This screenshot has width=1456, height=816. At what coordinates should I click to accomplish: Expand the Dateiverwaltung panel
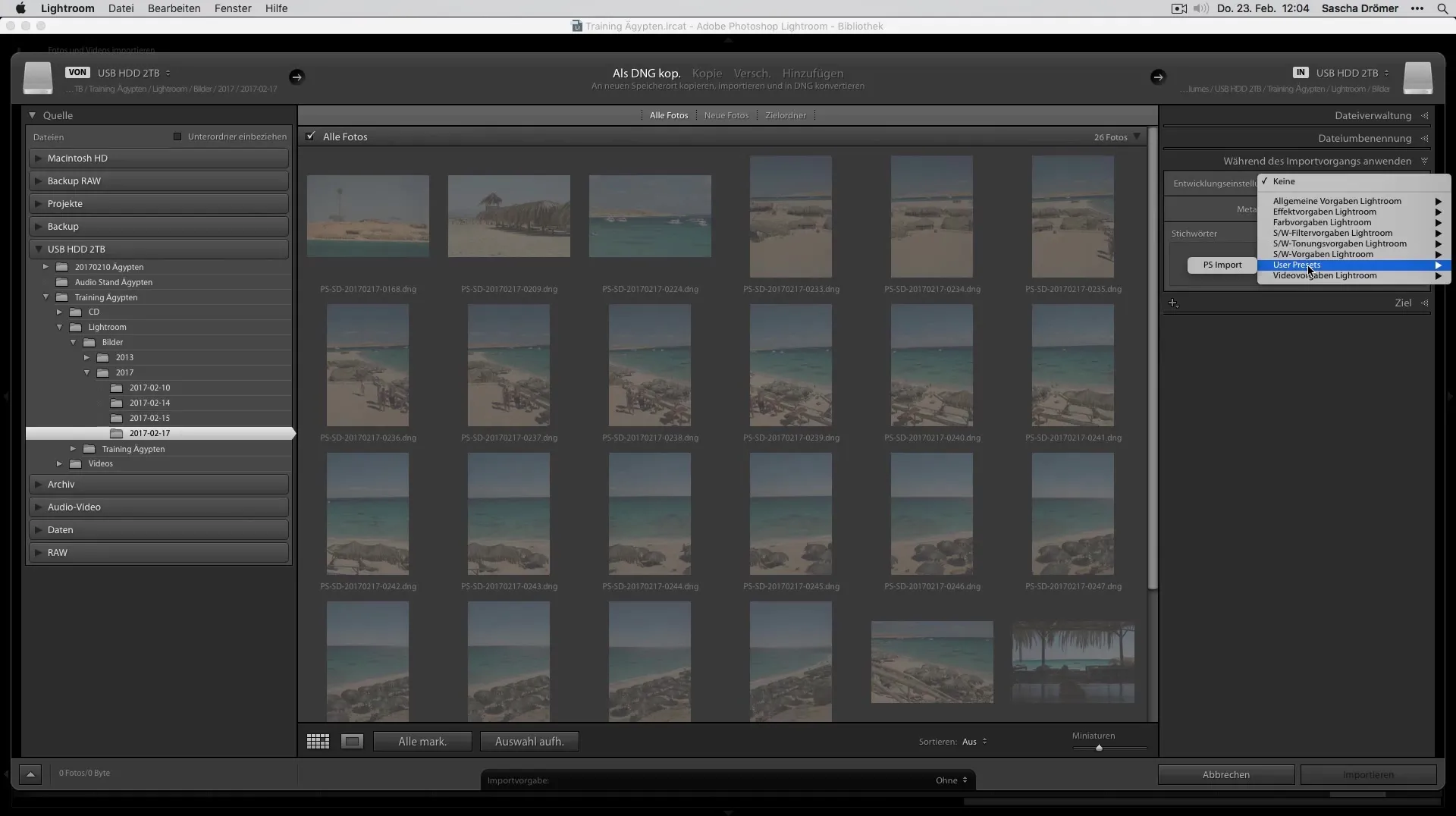1425,116
